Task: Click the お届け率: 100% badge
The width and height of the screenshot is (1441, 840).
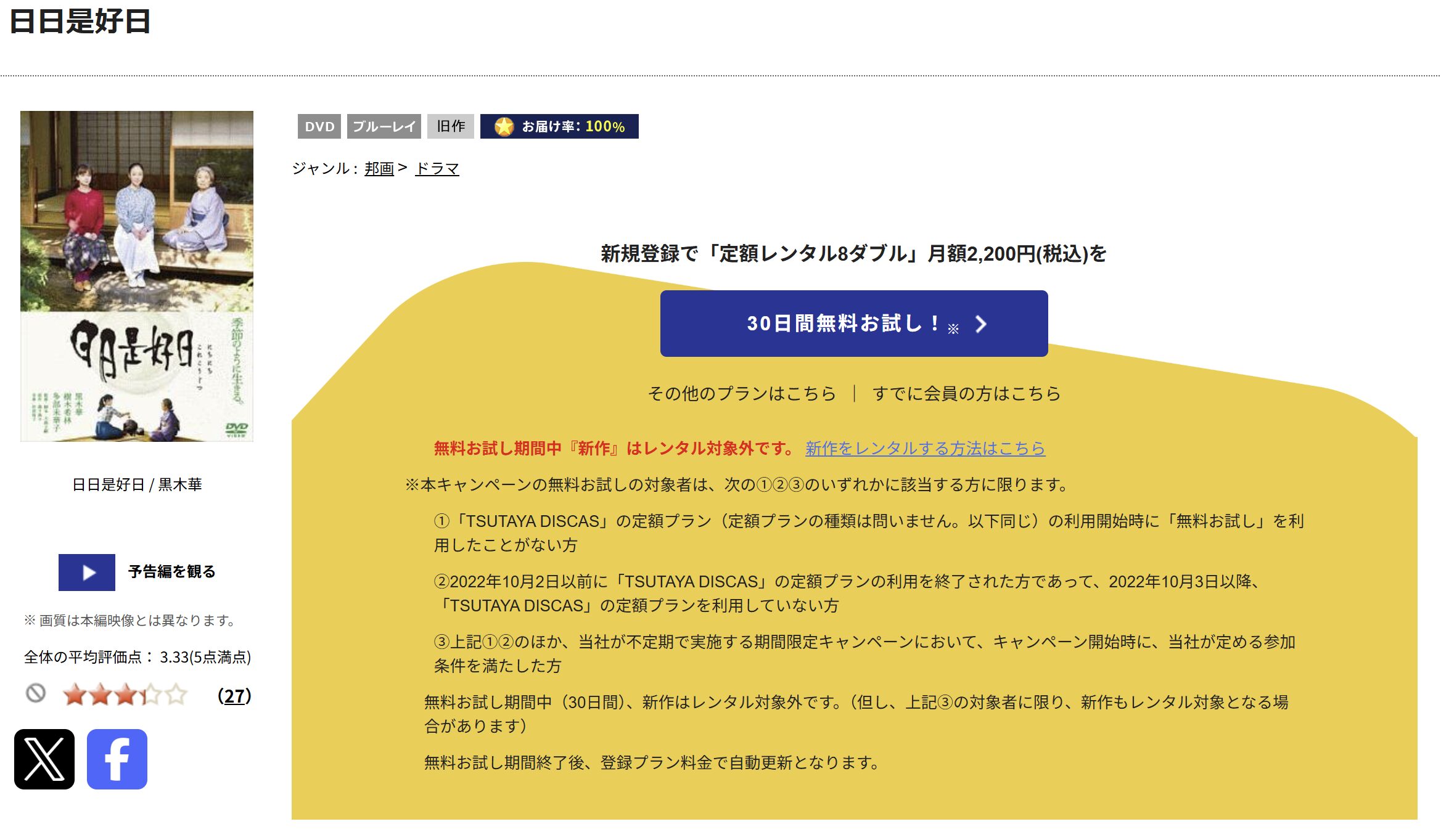Action: [559, 126]
